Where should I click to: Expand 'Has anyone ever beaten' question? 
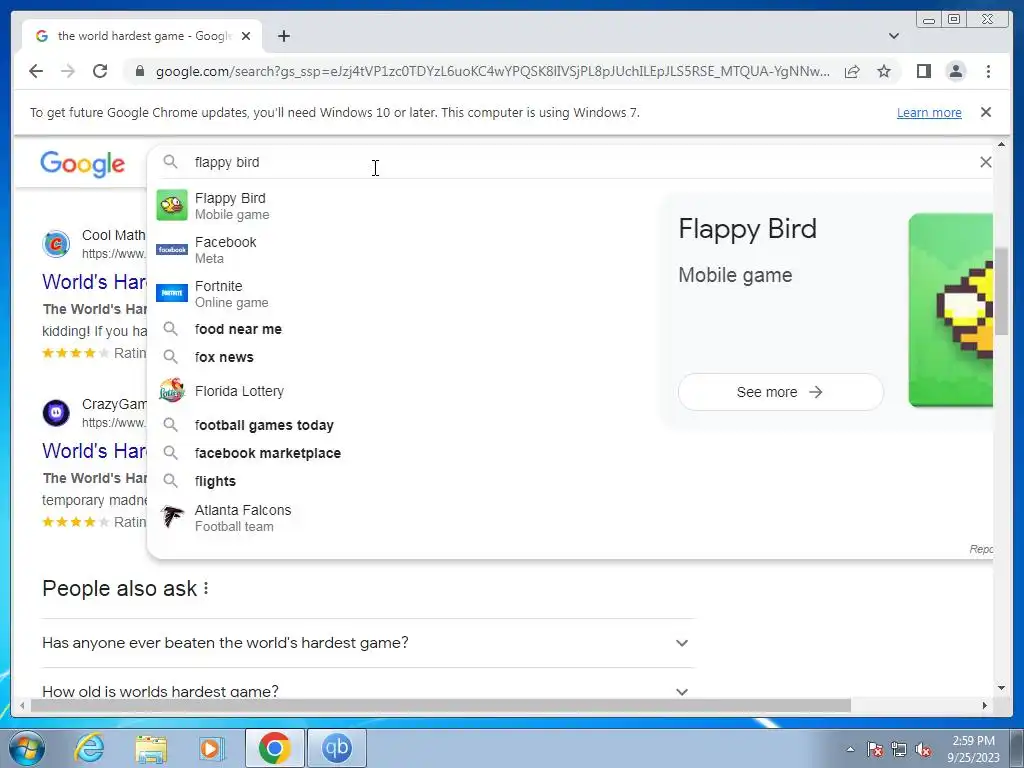click(368, 643)
